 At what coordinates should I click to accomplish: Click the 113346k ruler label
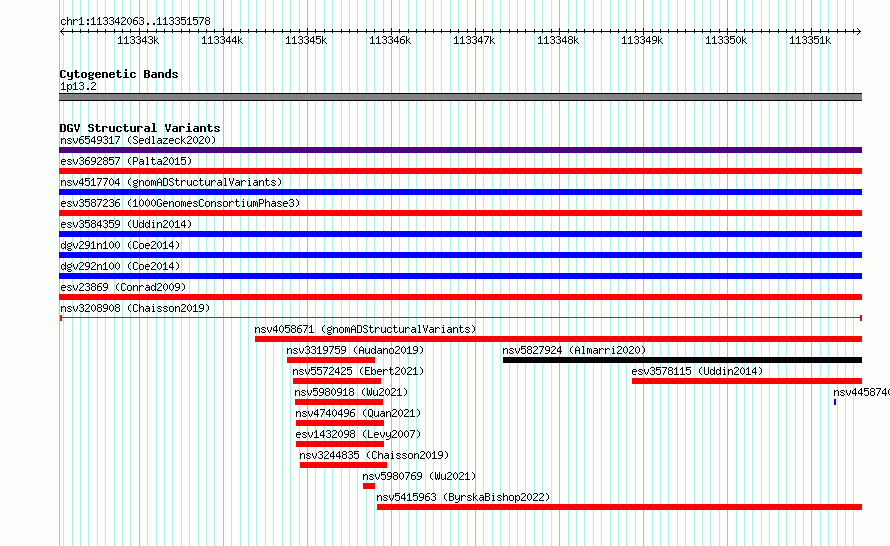click(x=390, y=40)
